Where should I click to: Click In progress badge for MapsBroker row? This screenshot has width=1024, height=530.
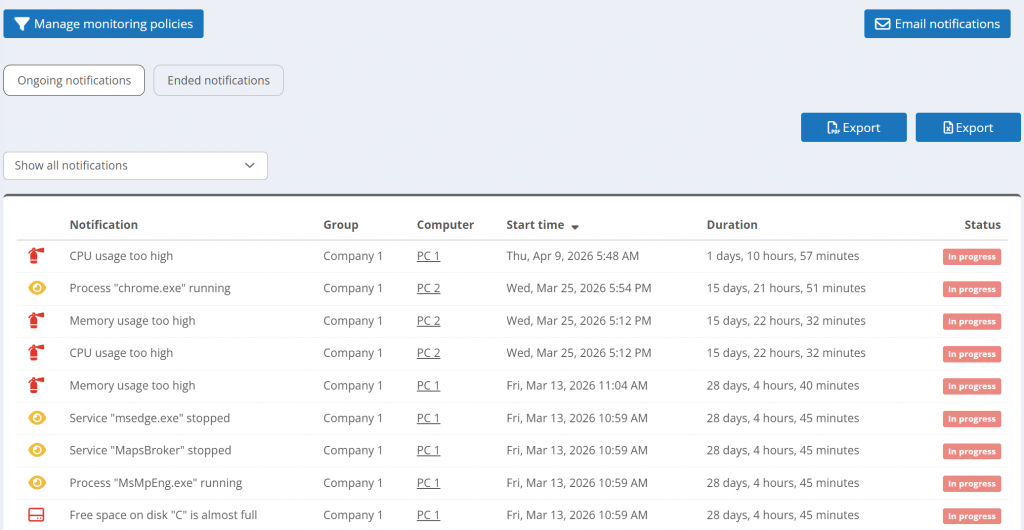pyautogui.click(x=972, y=452)
